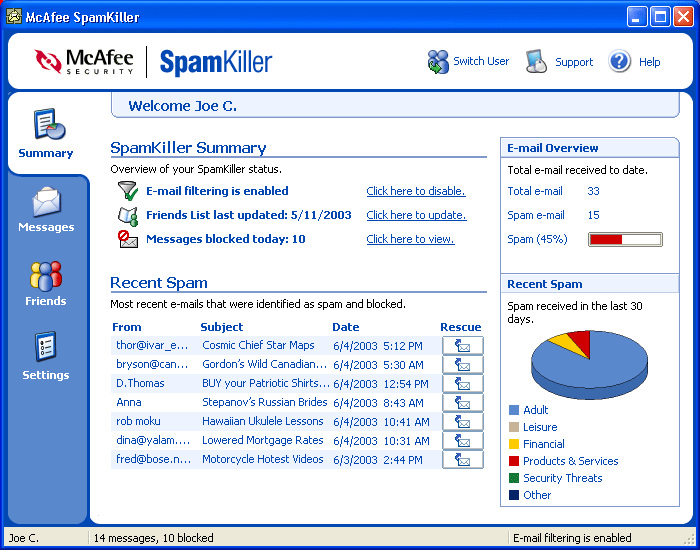Rescue Hawaiian Ukulele Lessons message
Screen dimensions: 700x550
tap(462, 421)
